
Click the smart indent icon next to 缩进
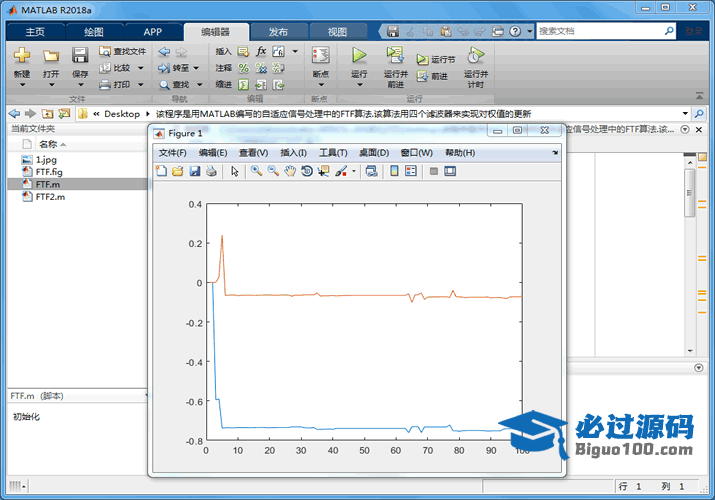(x=244, y=84)
